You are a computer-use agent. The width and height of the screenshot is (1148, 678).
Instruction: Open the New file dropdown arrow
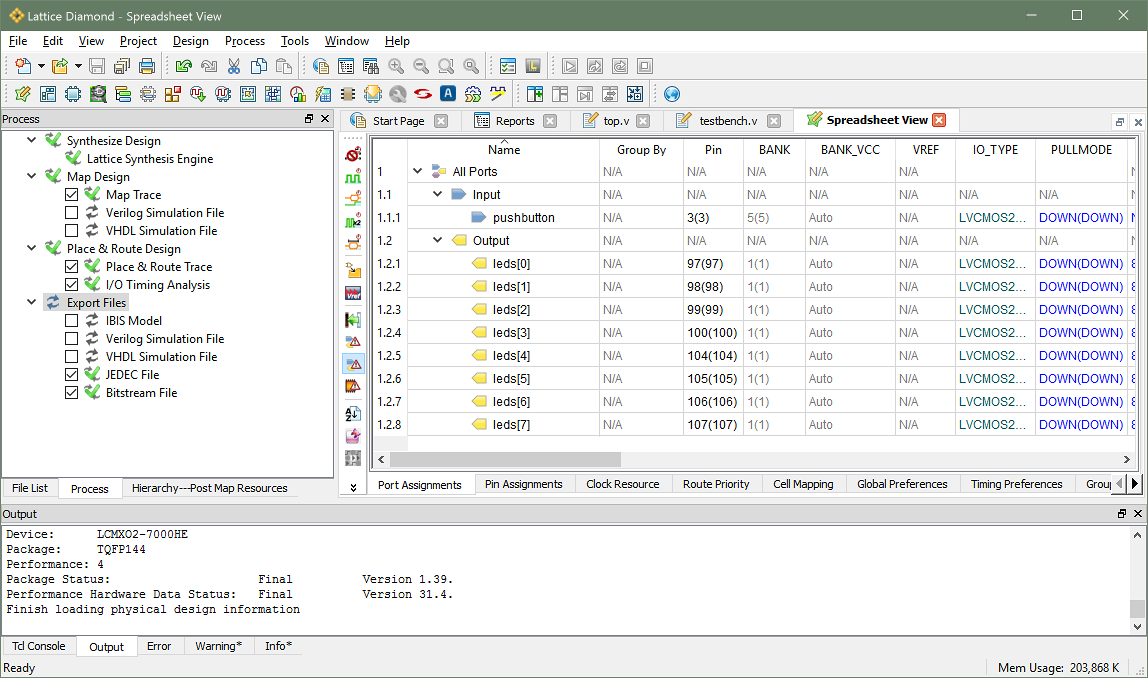[x=41, y=67]
